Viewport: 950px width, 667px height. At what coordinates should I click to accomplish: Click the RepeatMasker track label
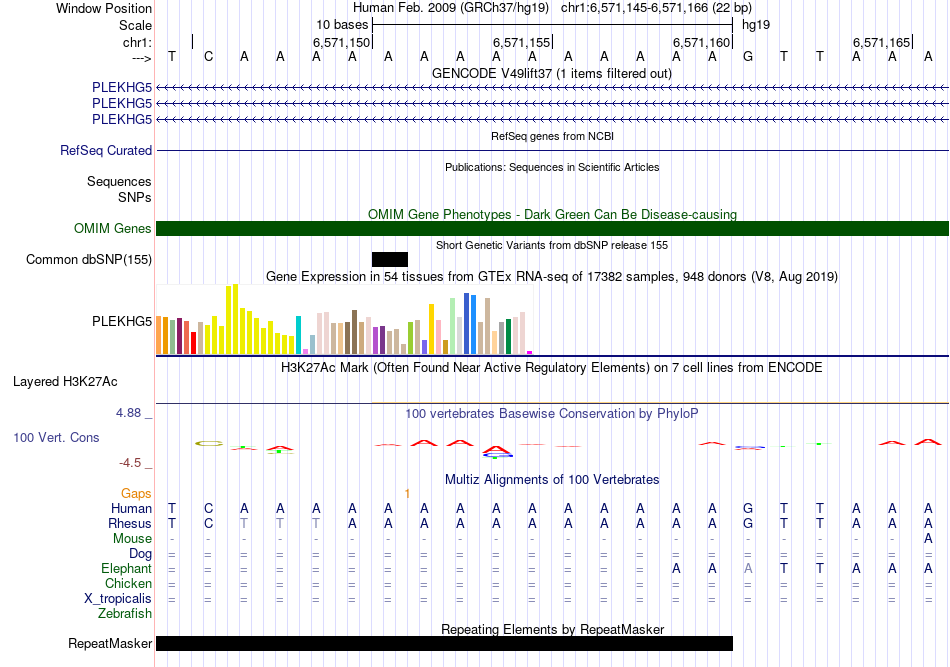tap(110, 643)
